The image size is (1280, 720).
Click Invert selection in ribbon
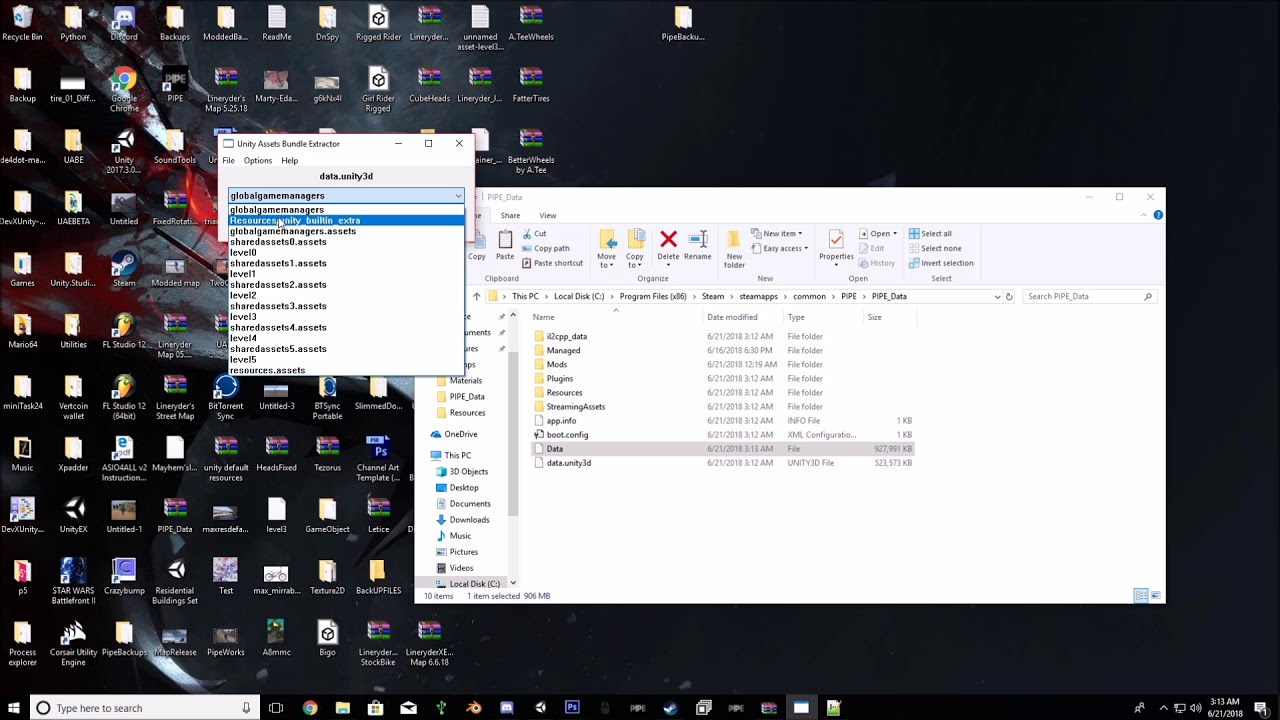click(941, 263)
